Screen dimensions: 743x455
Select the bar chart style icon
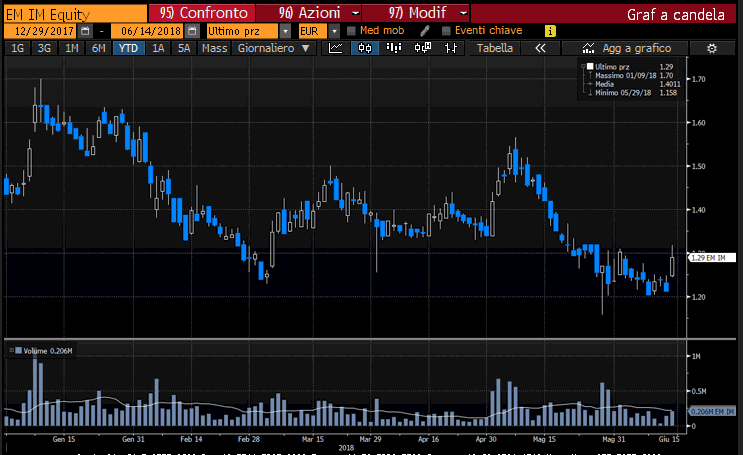click(x=394, y=48)
